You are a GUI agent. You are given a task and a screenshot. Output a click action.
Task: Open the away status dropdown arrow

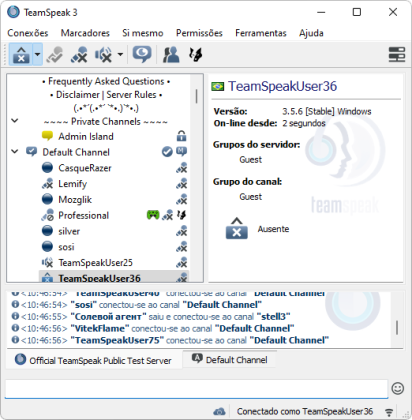[37, 54]
